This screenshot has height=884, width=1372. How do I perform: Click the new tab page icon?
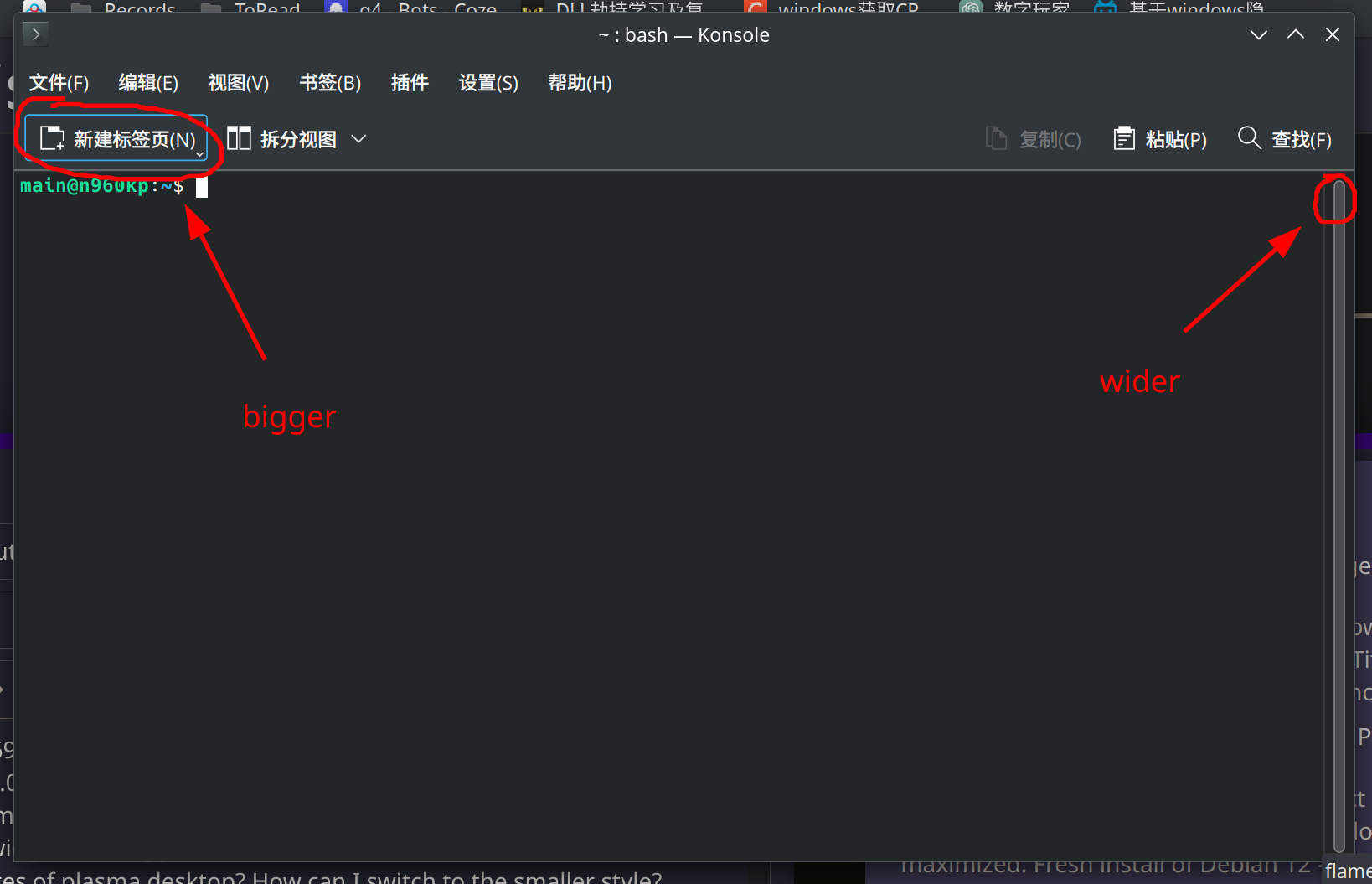click(52, 138)
